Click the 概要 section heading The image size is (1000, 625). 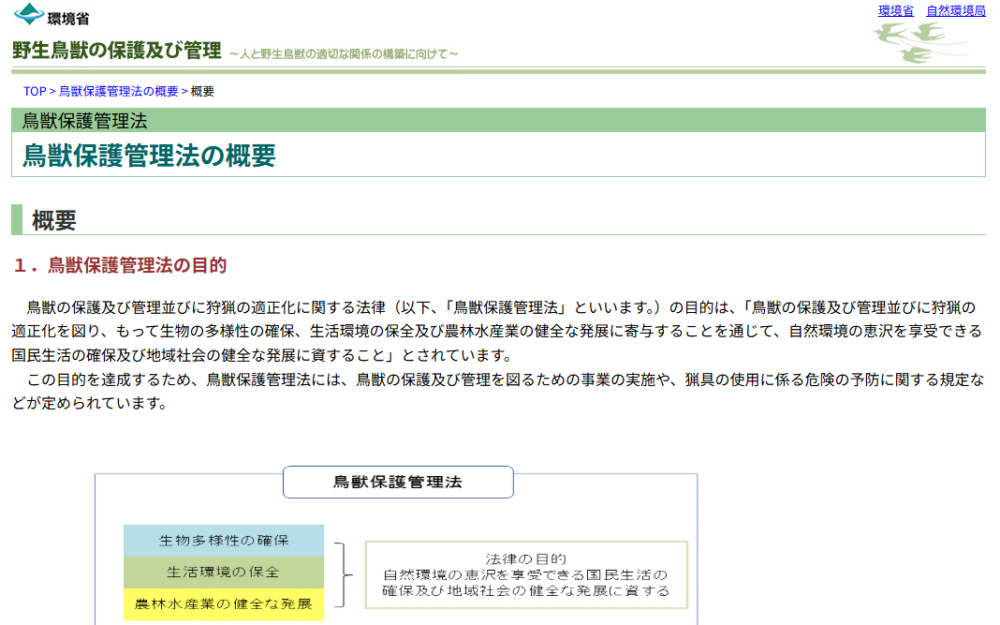point(55,219)
